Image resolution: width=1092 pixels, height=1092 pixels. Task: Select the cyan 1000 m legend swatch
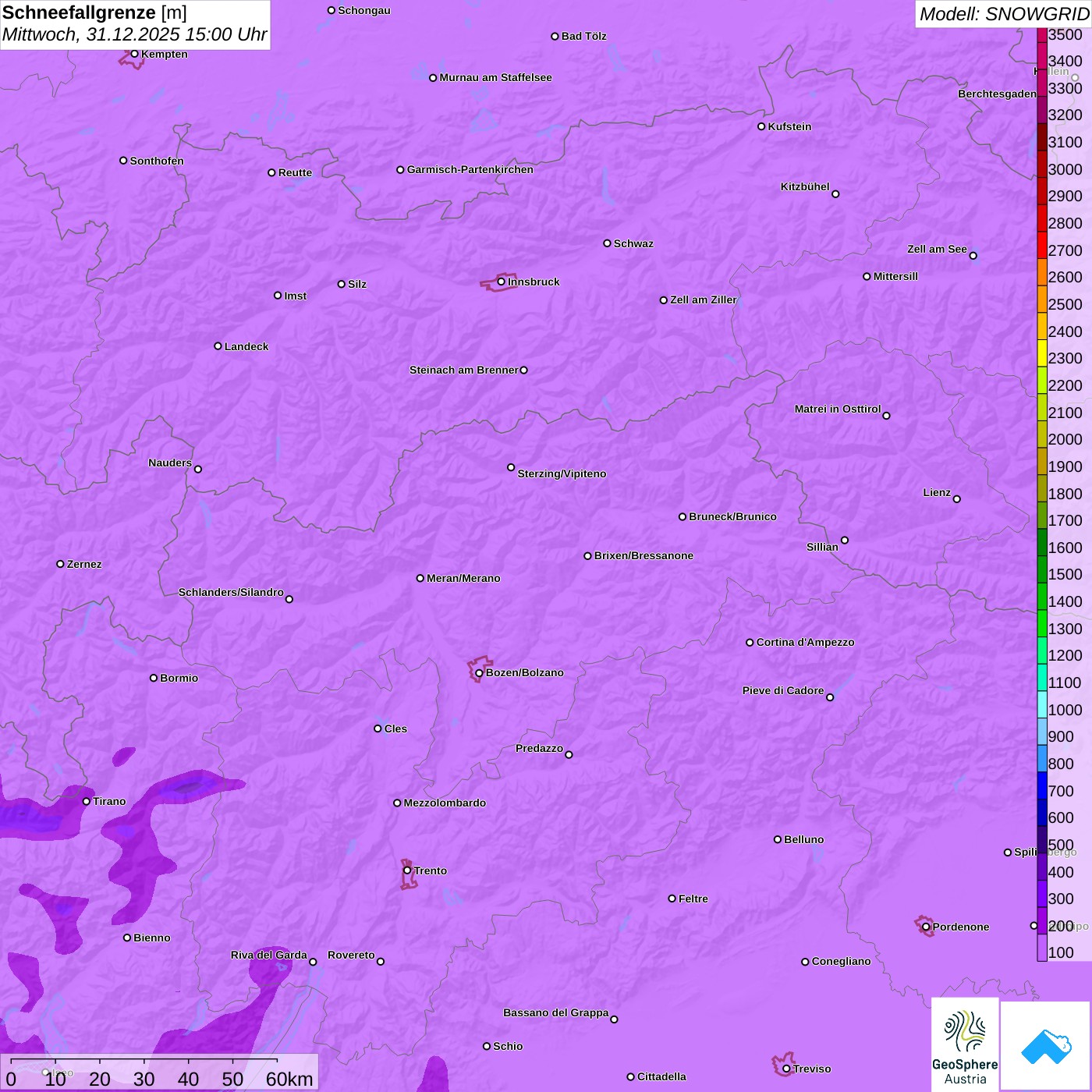point(1042,704)
